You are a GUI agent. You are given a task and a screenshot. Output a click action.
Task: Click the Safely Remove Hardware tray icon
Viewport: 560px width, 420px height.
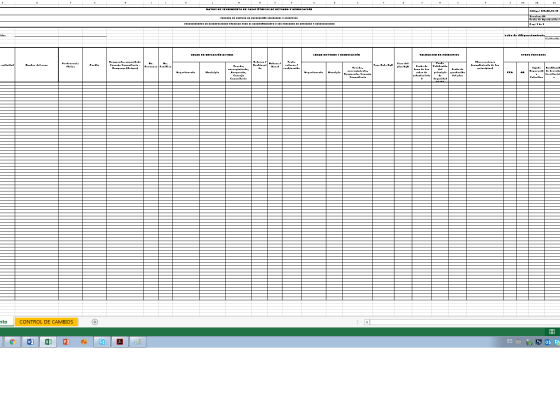pyautogui.click(x=529, y=342)
